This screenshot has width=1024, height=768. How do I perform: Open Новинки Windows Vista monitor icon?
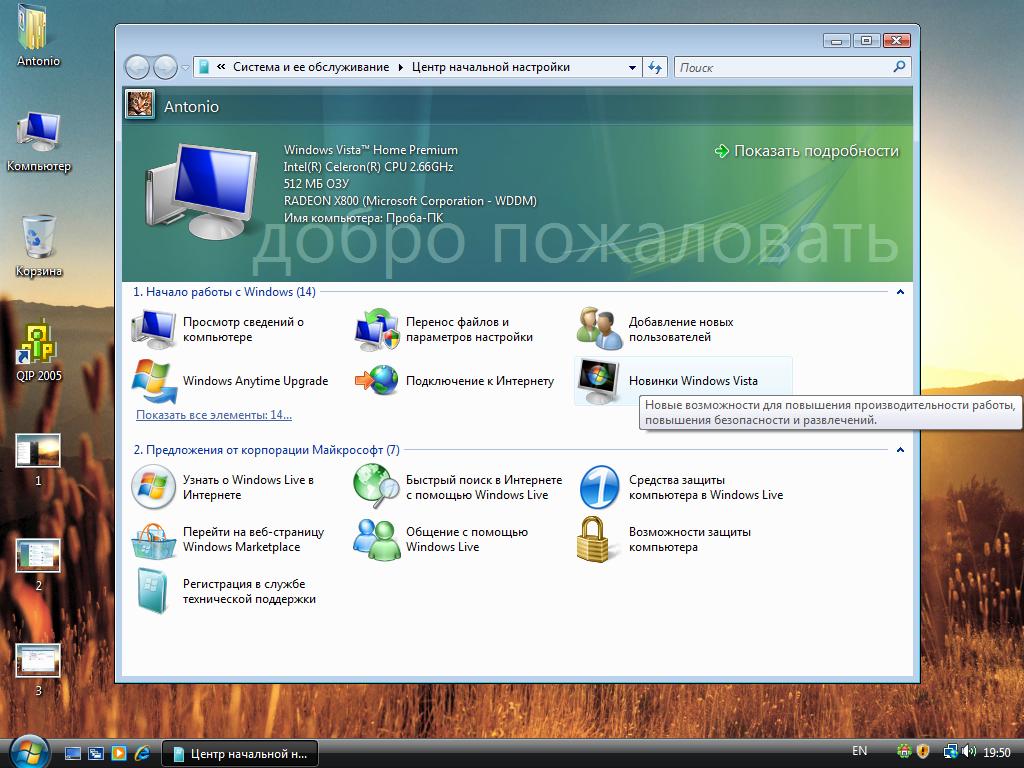tap(600, 381)
